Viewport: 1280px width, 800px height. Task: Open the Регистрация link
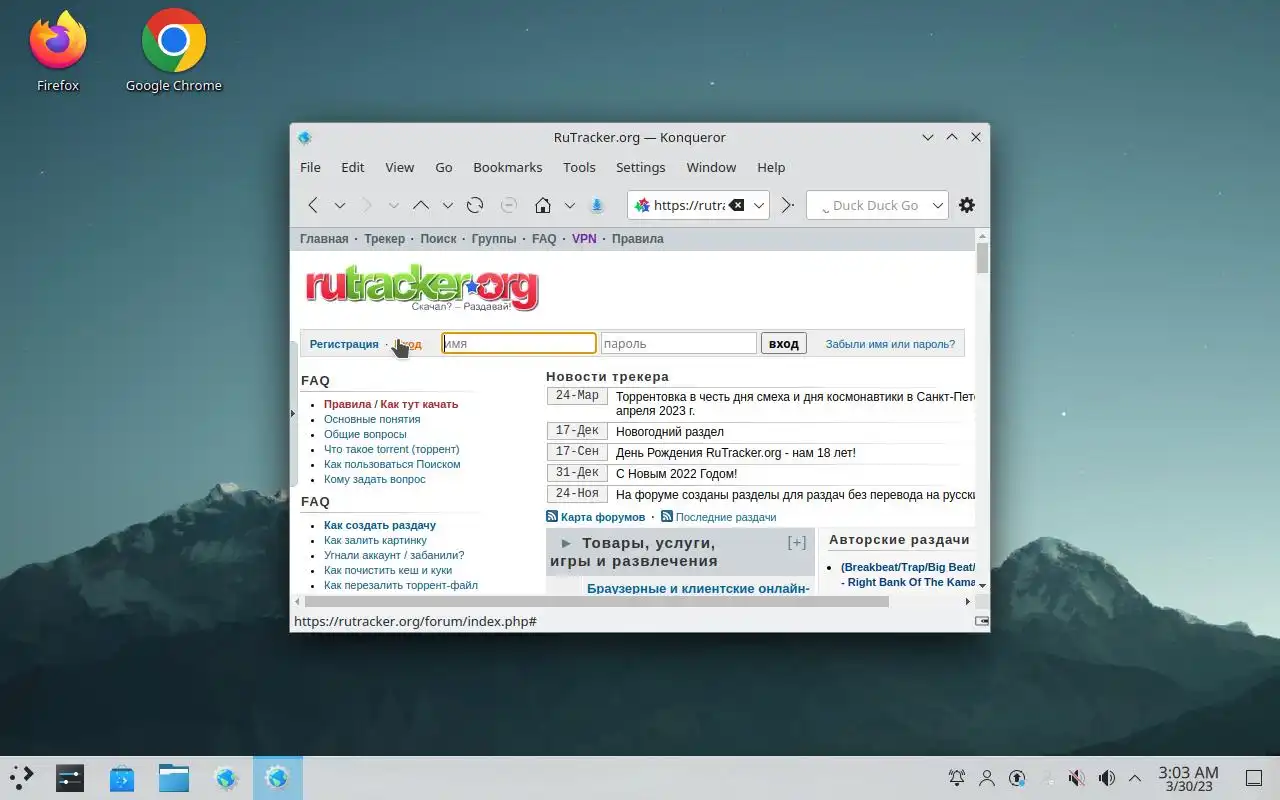[344, 344]
